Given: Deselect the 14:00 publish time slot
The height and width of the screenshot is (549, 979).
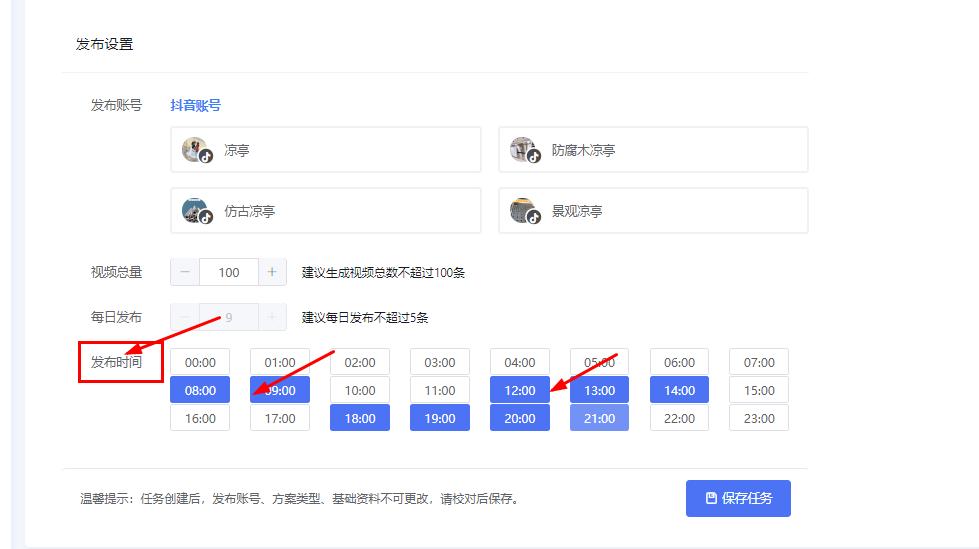Looking at the screenshot, I should coord(679,390).
